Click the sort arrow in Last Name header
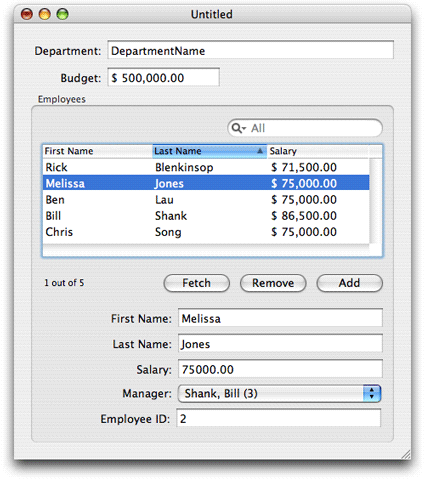 click(260, 151)
